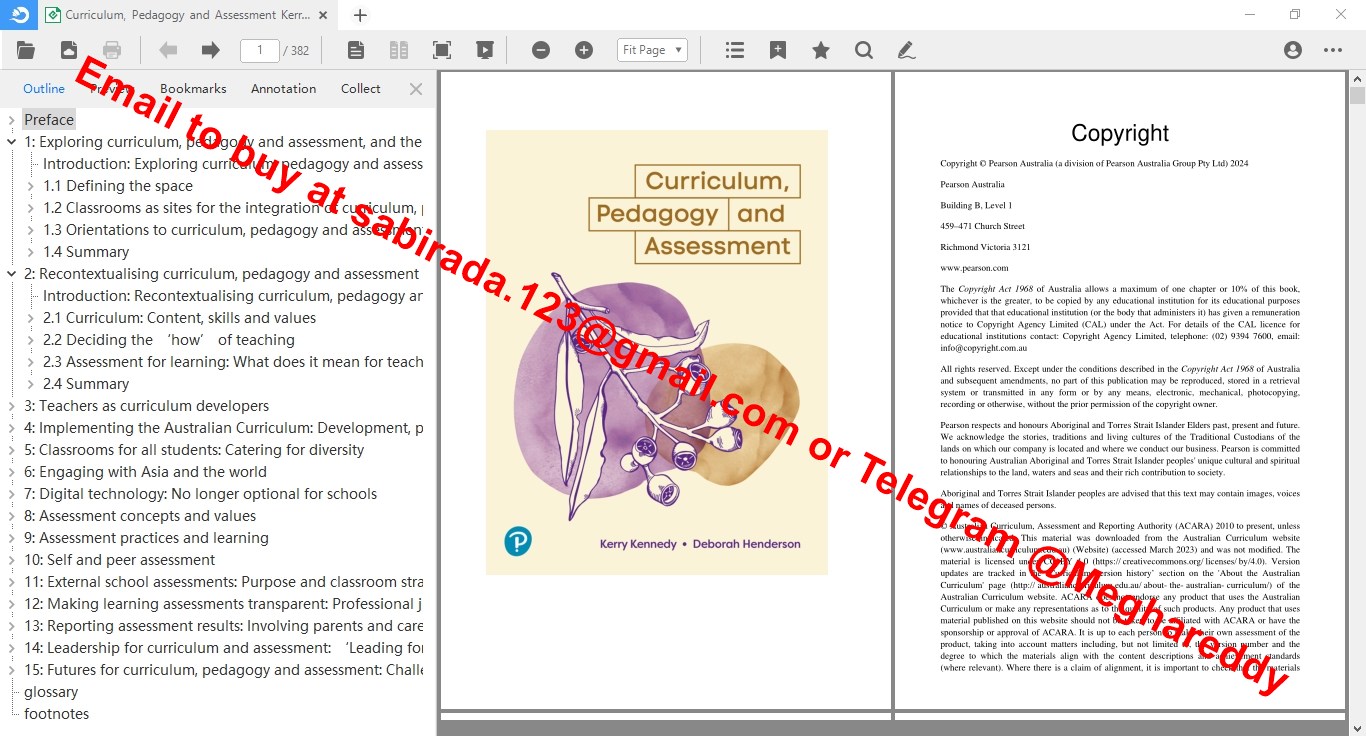1366x736 pixels.
Task: Click the save to cloud icon
Action: (x=69, y=50)
